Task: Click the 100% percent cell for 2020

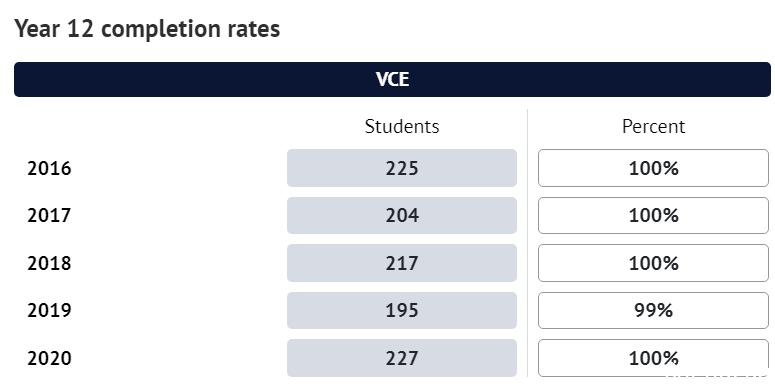Action: tap(653, 358)
